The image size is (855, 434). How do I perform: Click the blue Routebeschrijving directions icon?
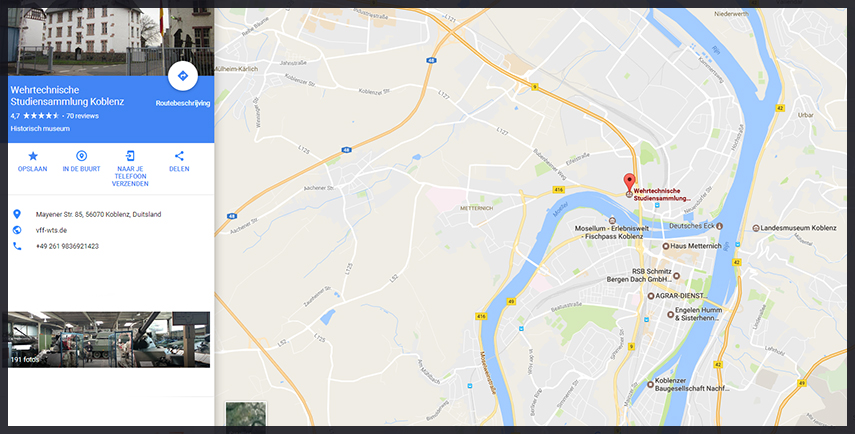click(183, 76)
